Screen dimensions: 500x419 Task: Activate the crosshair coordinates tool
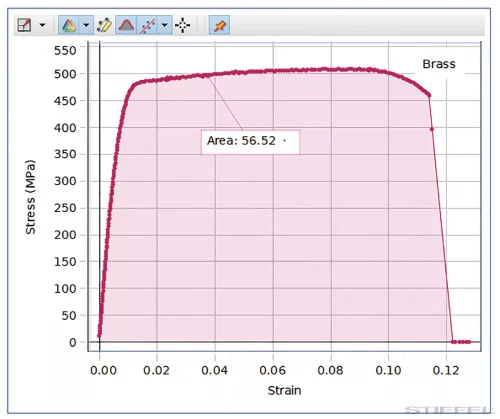point(183,25)
